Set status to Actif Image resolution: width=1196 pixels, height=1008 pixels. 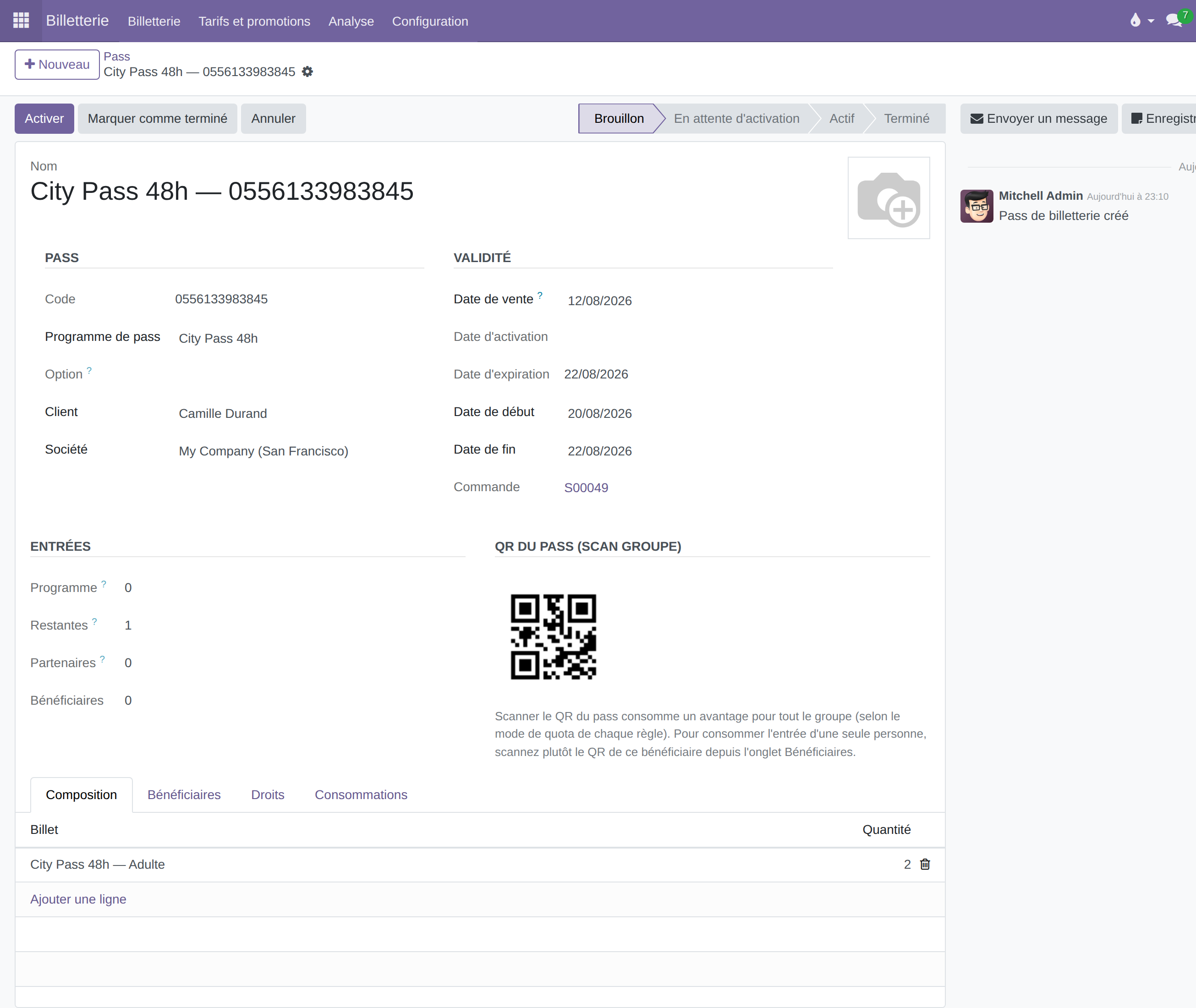(841, 119)
